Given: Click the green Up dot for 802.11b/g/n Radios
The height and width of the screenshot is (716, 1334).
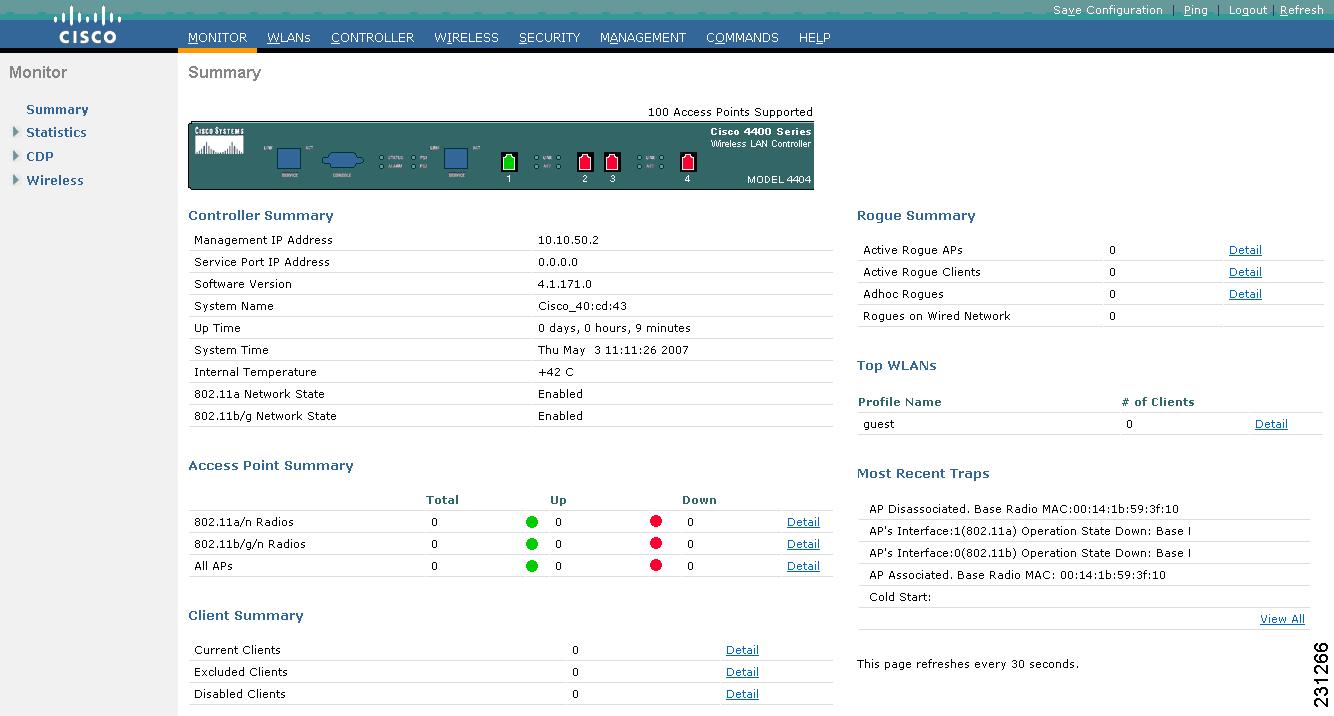Looking at the screenshot, I should (532, 544).
